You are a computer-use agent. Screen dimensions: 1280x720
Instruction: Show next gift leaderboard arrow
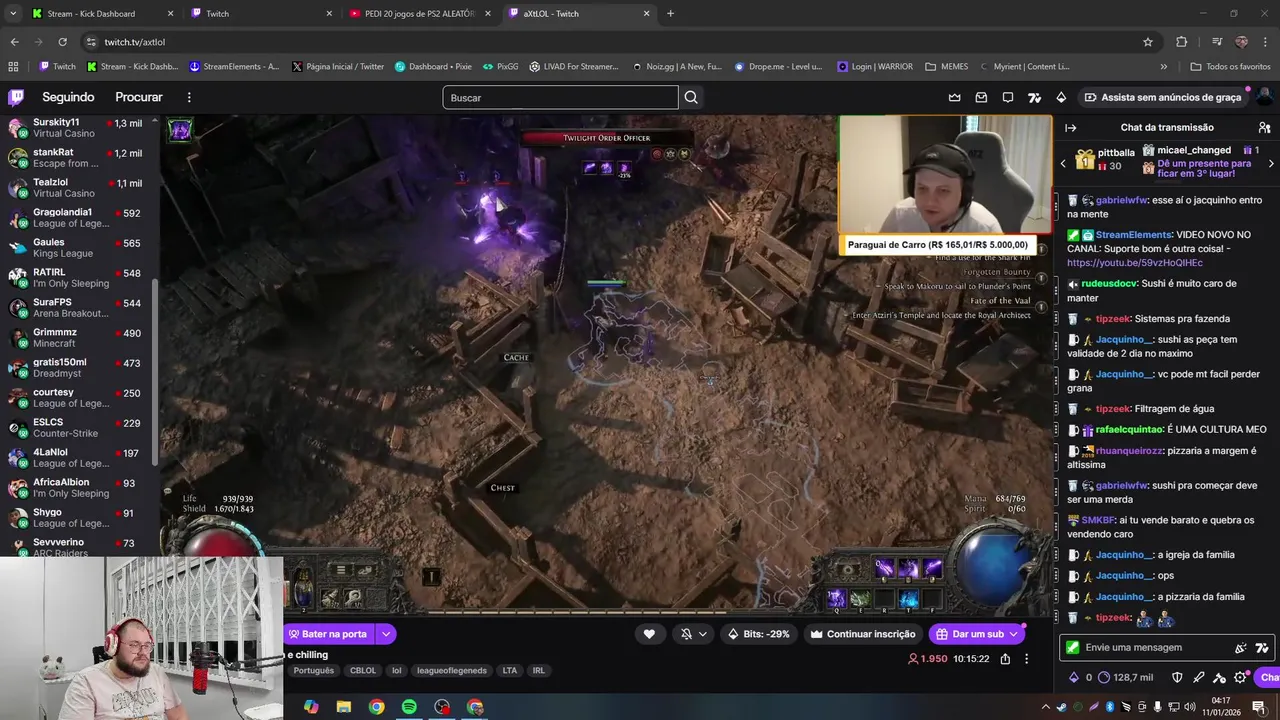pyautogui.click(x=1271, y=163)
